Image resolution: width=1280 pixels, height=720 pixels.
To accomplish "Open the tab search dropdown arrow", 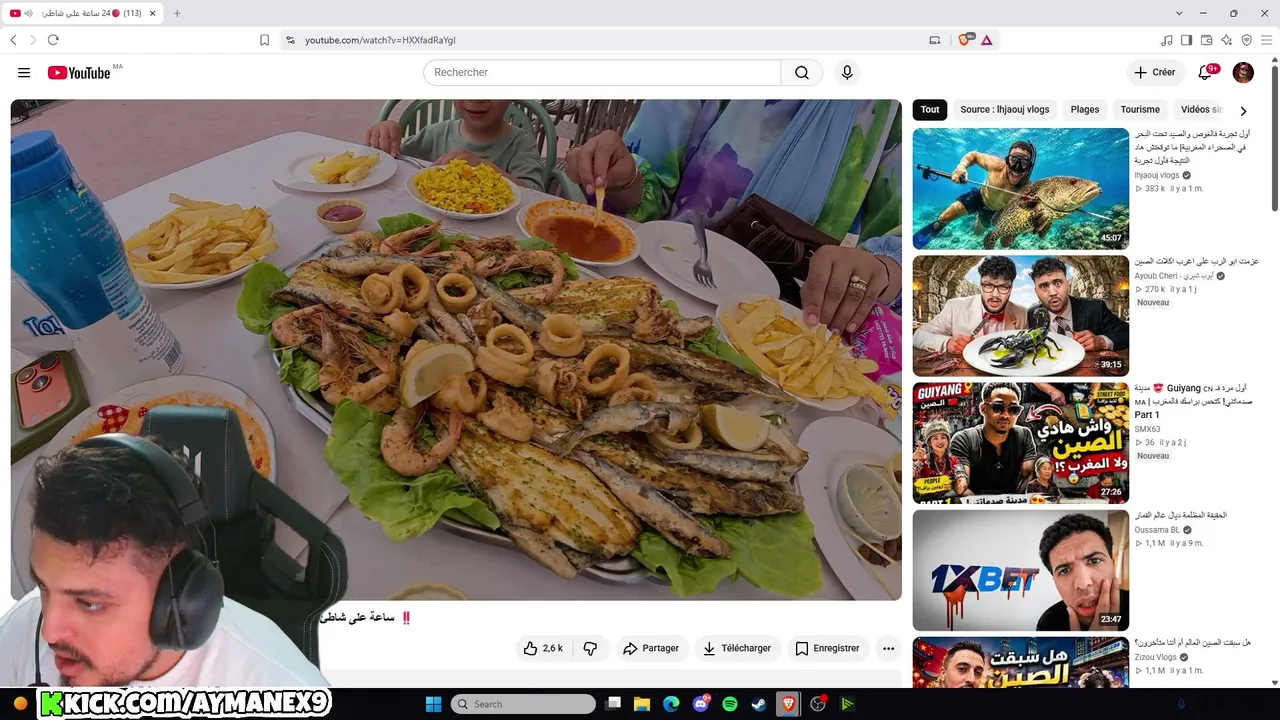I will pos(1179,13).
